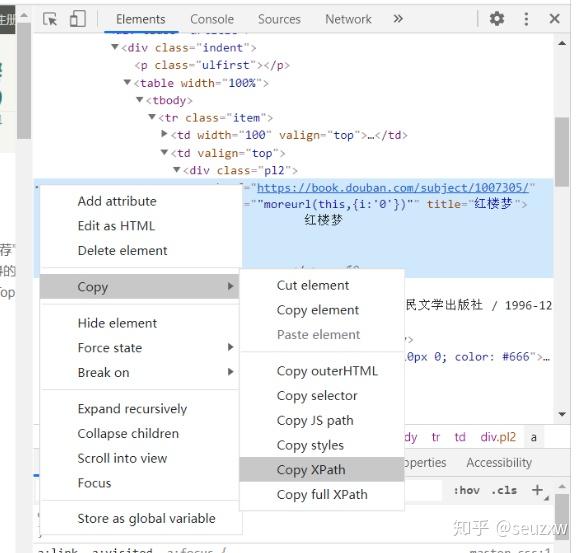The image size is (584, 553).
Task: Choose Store as global variable
Action: [x=146, y=518]
